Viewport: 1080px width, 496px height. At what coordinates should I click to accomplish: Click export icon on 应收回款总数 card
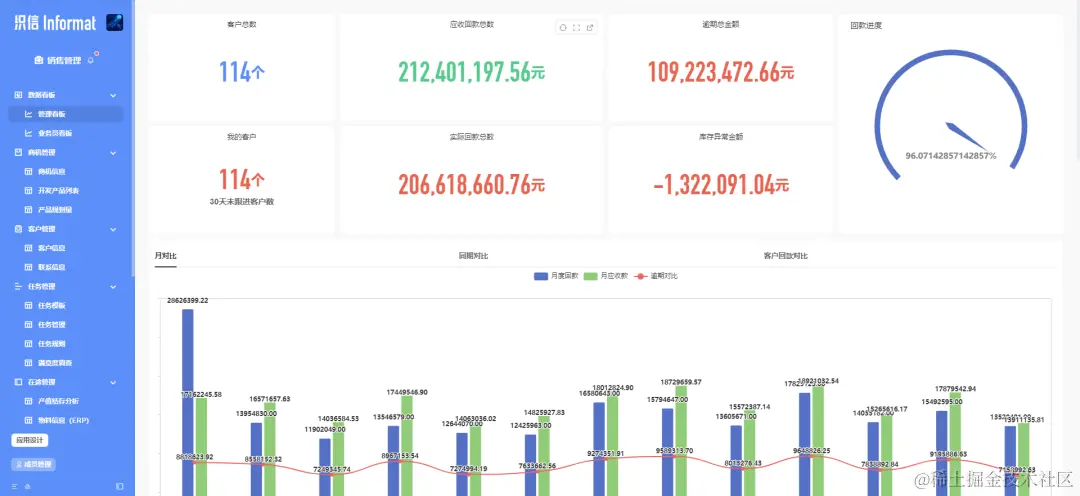click(590, 28)
